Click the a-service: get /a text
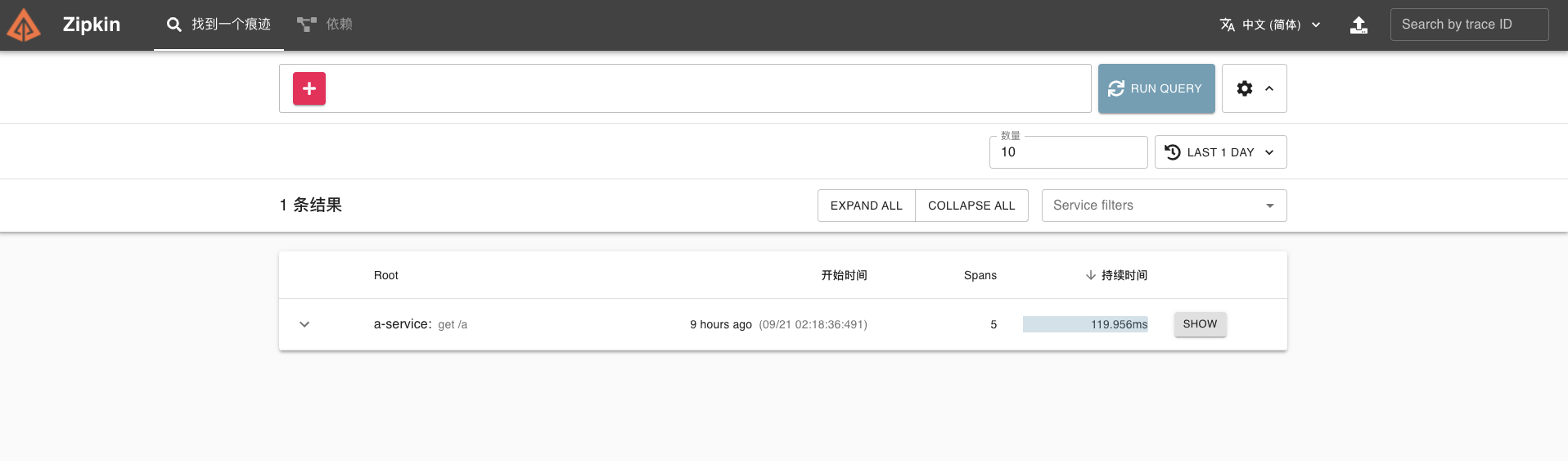Image resolution: width=1568 pixels, height=461 pixels. 421,324
